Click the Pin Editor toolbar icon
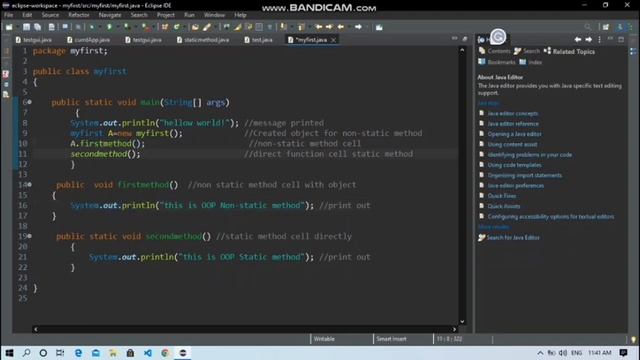The width and height of the screenshot is (640, 360). 379,27
